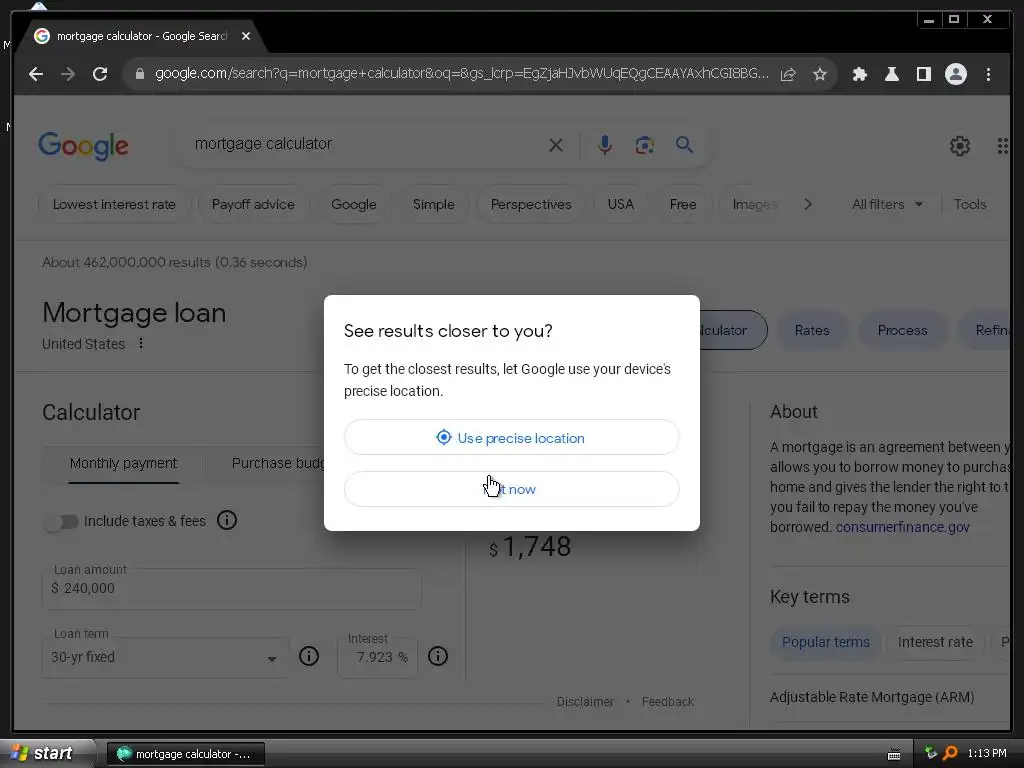Reload the page with the refresh icon
Viewport: 1024px width, 768px height.
[x=100, y=74]
